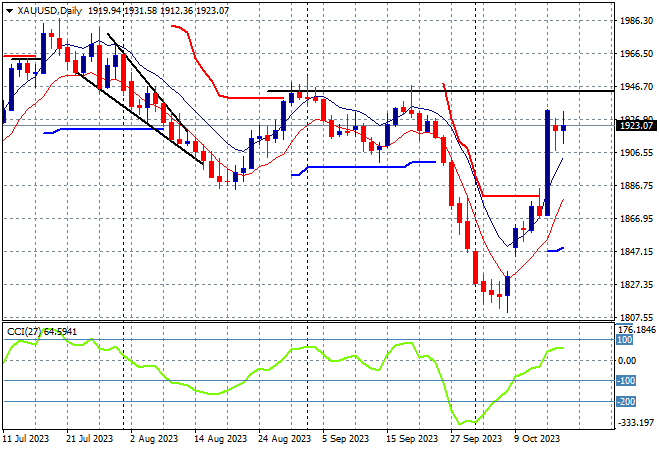
Task: Click the 1986.30 price axis label
Action: (x=636, y=20)
